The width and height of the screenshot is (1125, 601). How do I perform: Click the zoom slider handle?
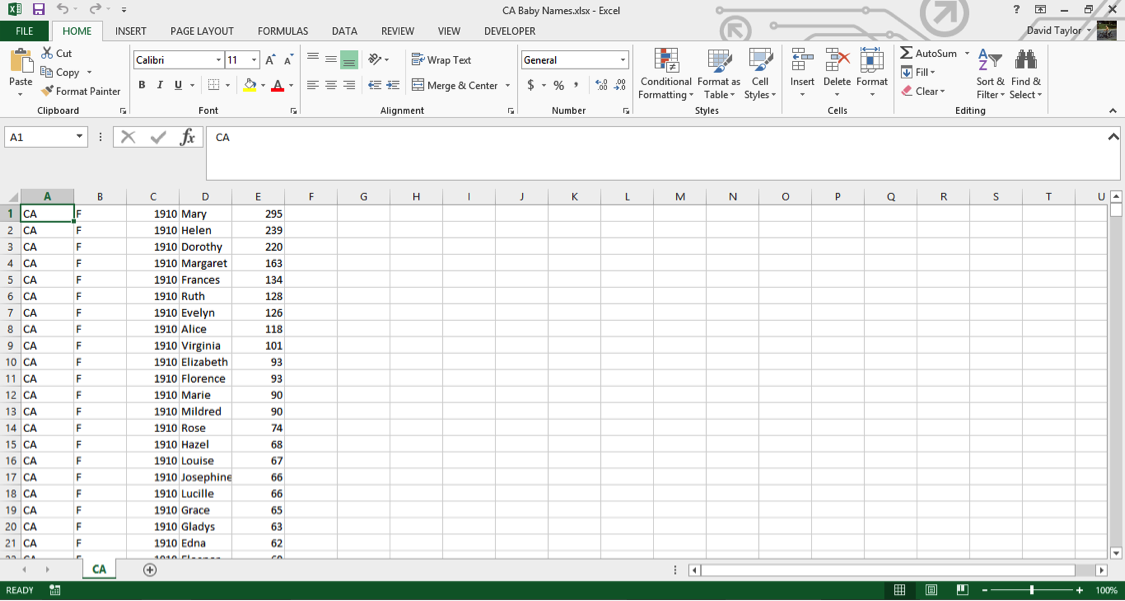1032,590
